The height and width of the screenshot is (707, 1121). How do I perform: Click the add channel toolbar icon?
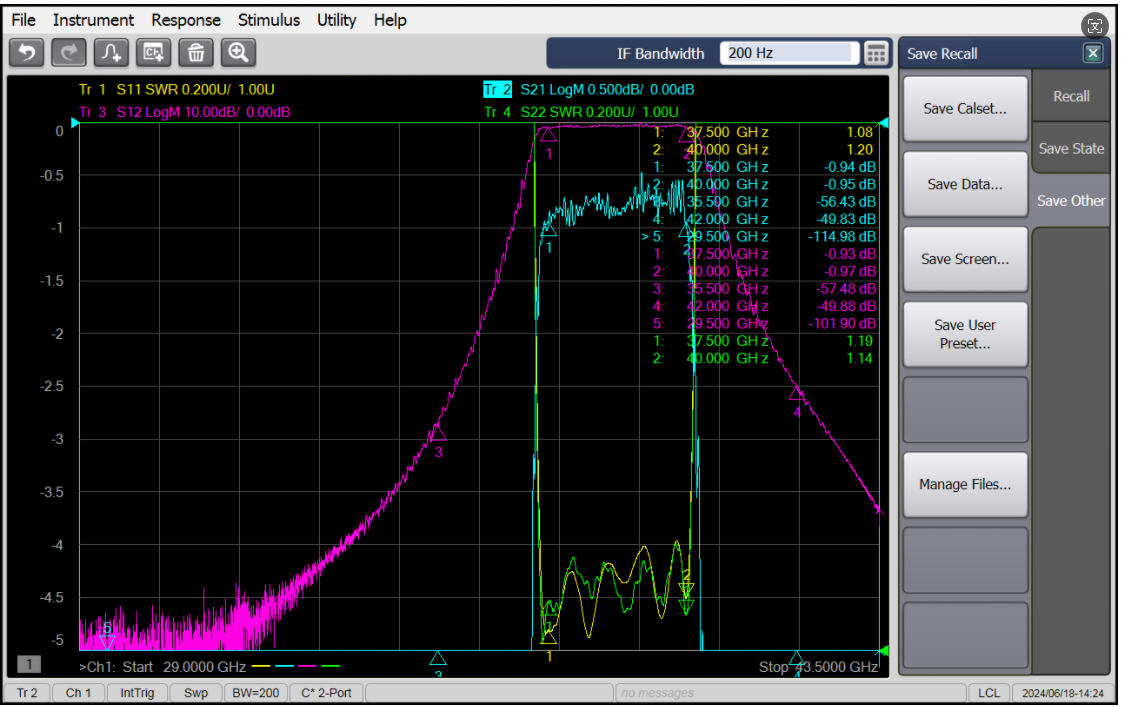coord(153,53)
